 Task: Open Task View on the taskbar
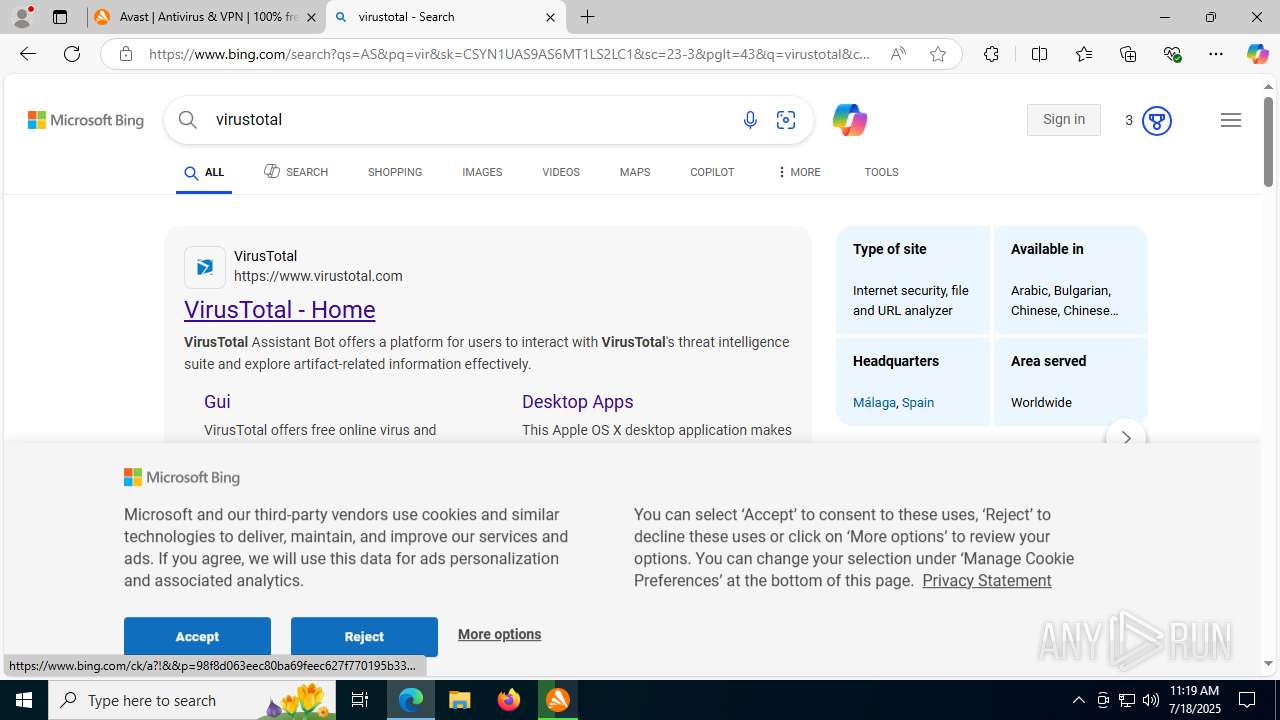[360, 700]
